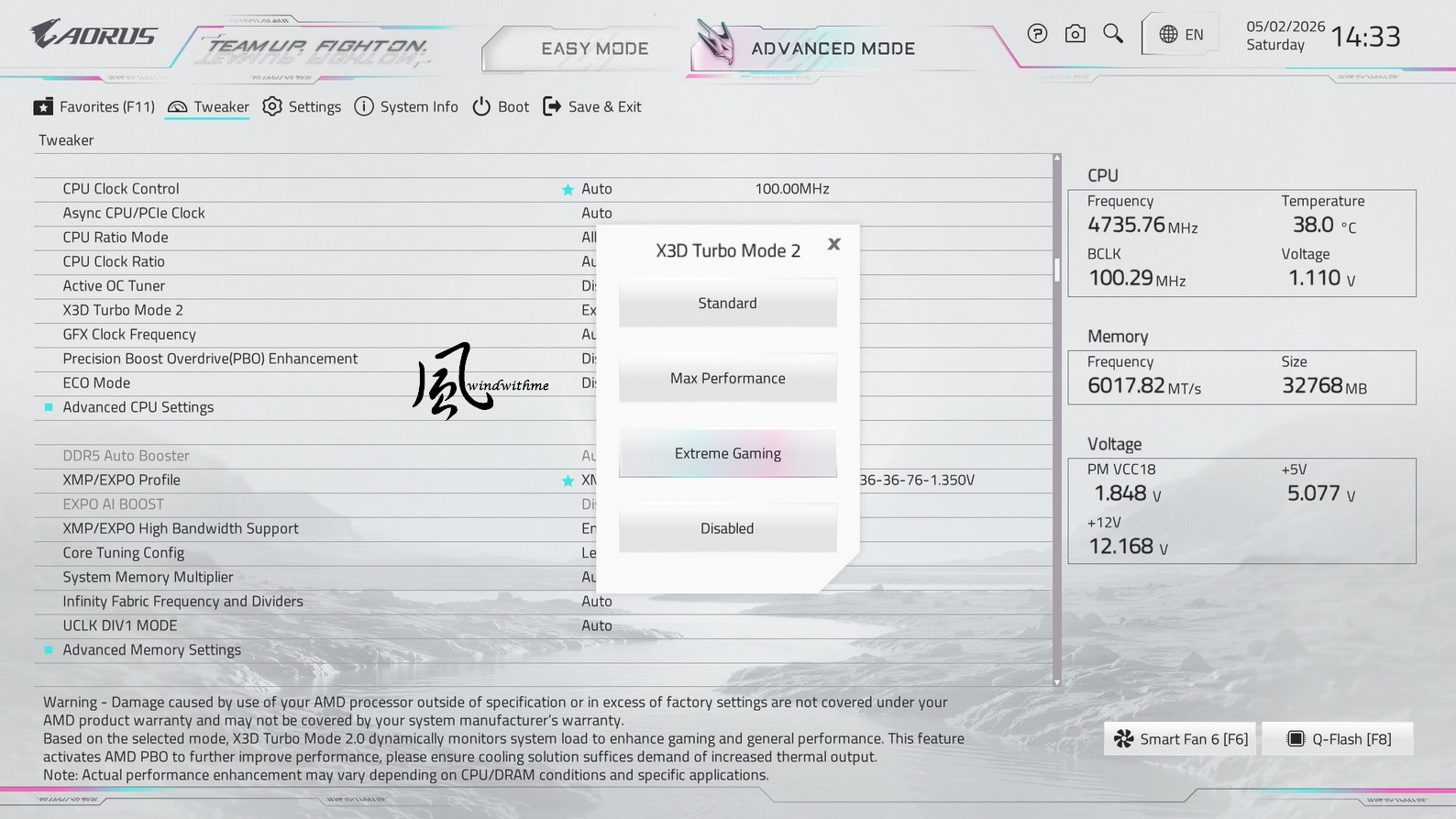Click the help question mark icon

[x=1037, y=34]
